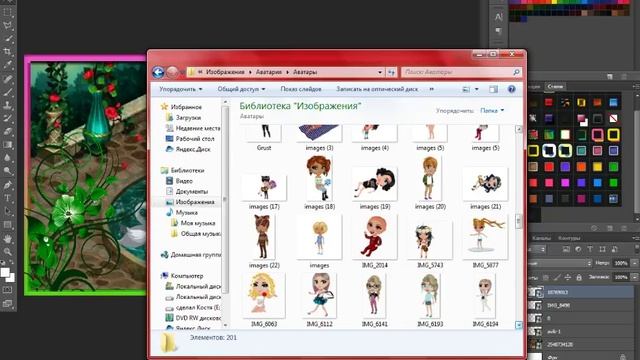The width and height of the screenshot is (640, 360).
Task: Click Аватария in the address breadcrumb
Action: 269,72
